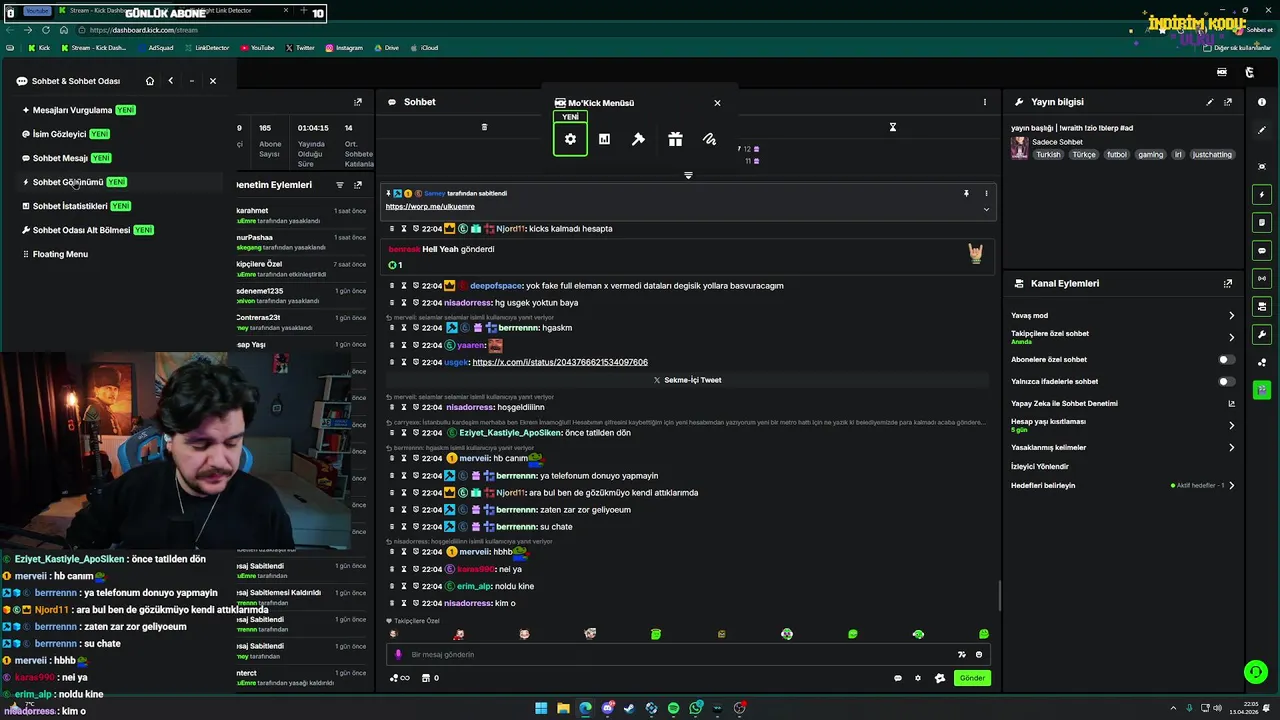
Task: Open Spotify from the taskbar
Action: click(673, 708)
